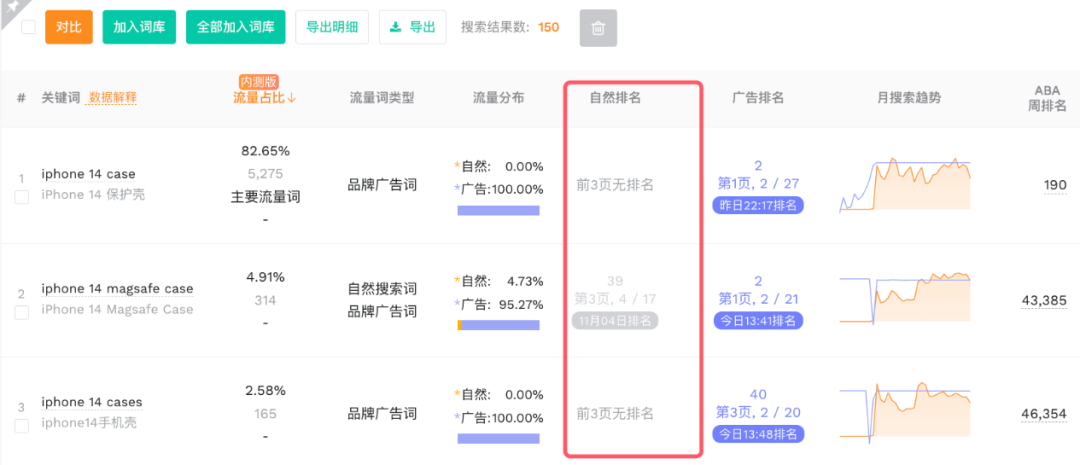Click the 82.65% traffic share value
This screenshot has width=1080, height=465.
click(x=265, y=150)
